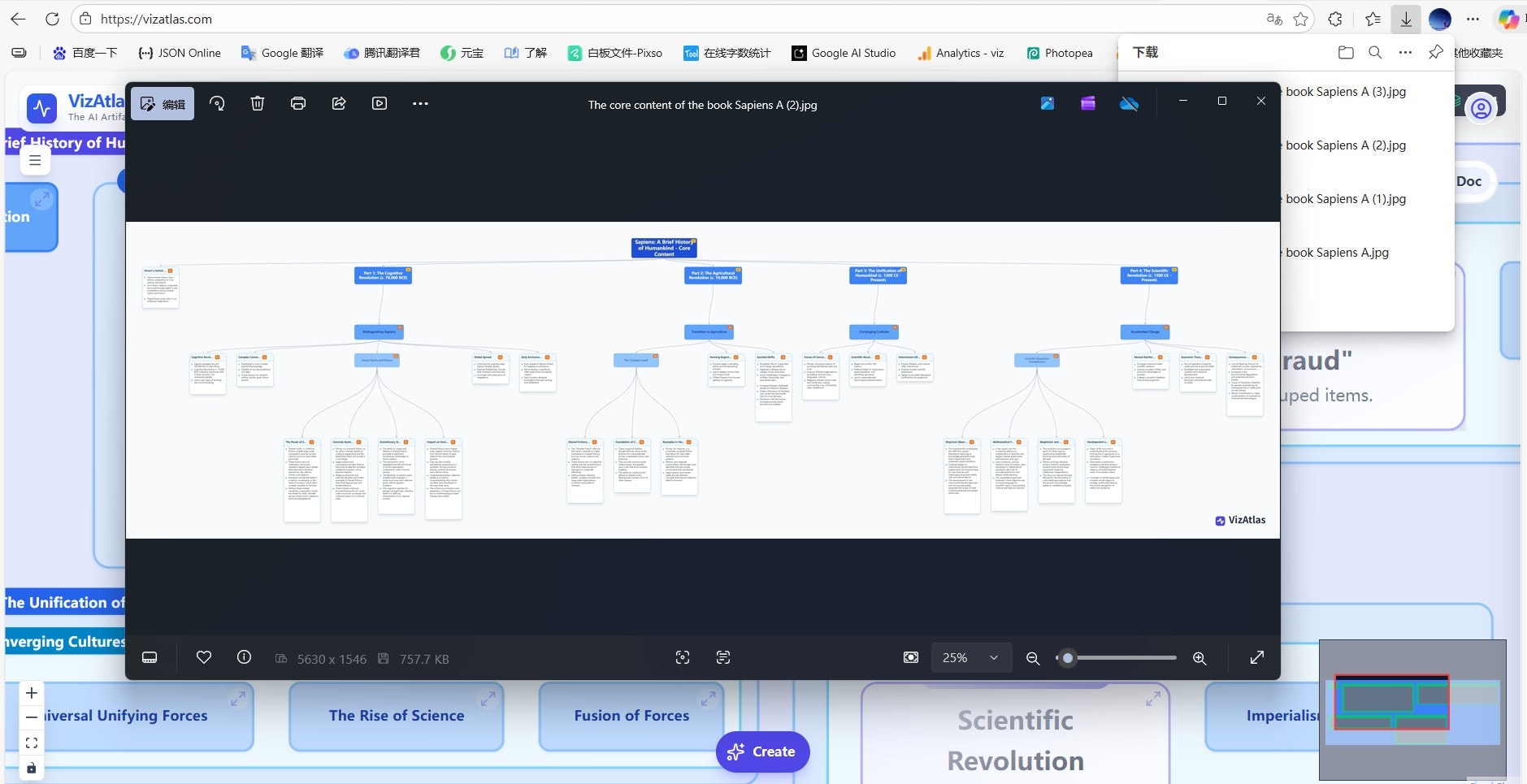This screenshot has width=1527, height=784.
Task: Start visual search on the image
Action: [x=683, y=657]
